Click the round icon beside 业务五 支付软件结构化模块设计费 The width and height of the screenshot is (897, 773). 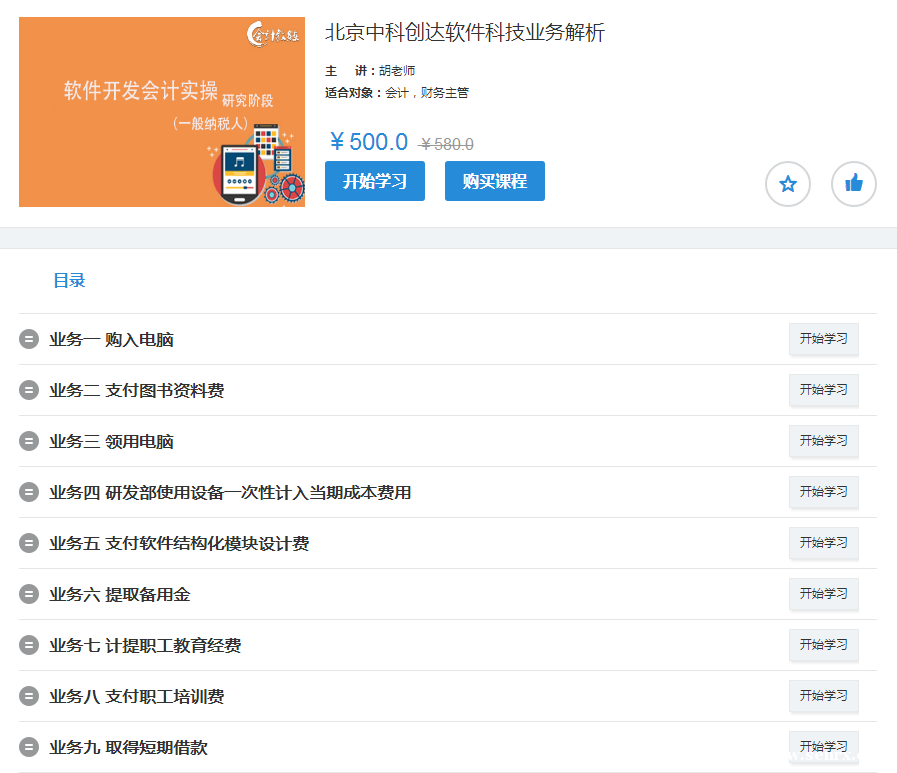(29, 543)
